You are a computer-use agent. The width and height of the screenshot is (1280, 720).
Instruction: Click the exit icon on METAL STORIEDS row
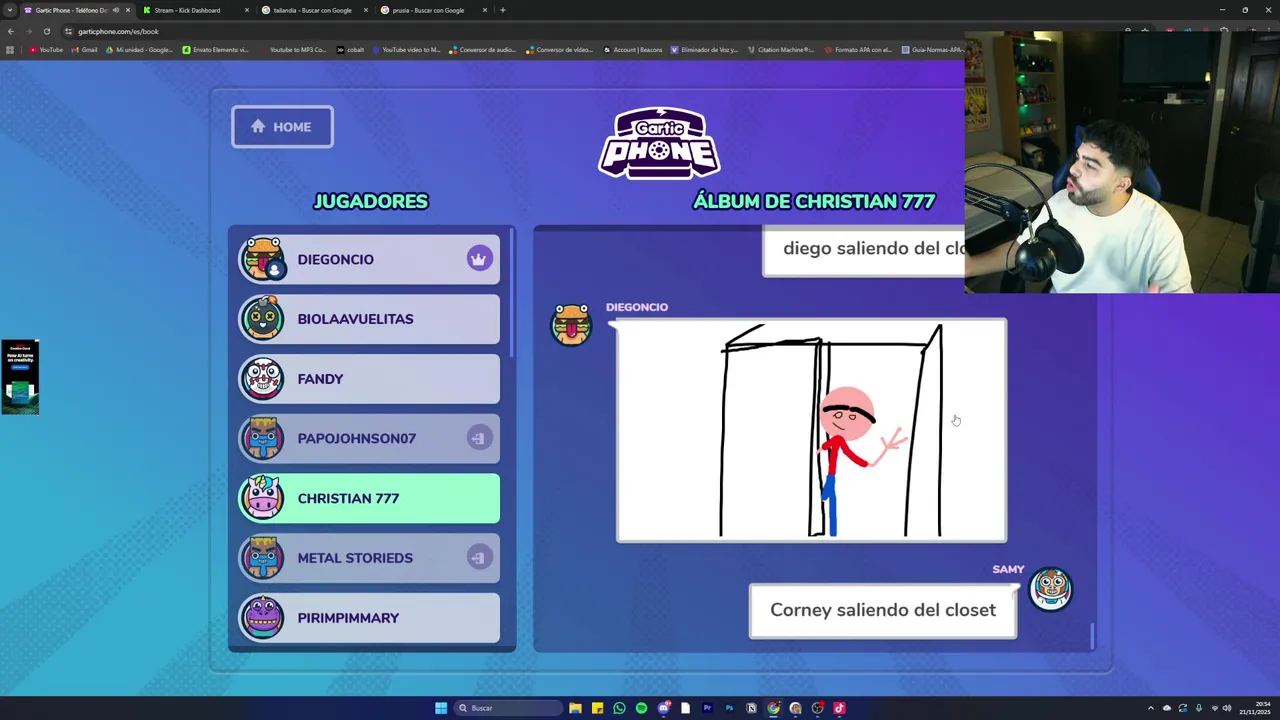pyautogui.click(x=479, y=558)
